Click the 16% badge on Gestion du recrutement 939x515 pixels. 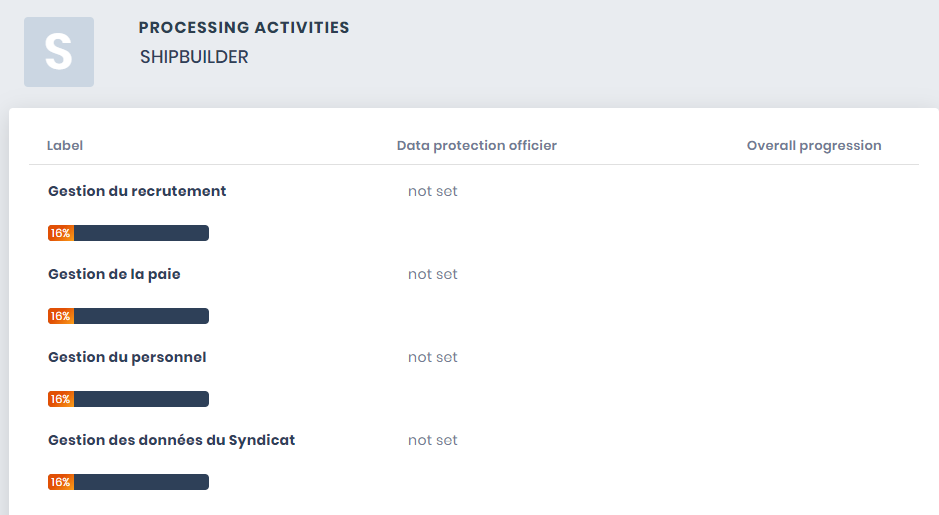coord(60,233)
